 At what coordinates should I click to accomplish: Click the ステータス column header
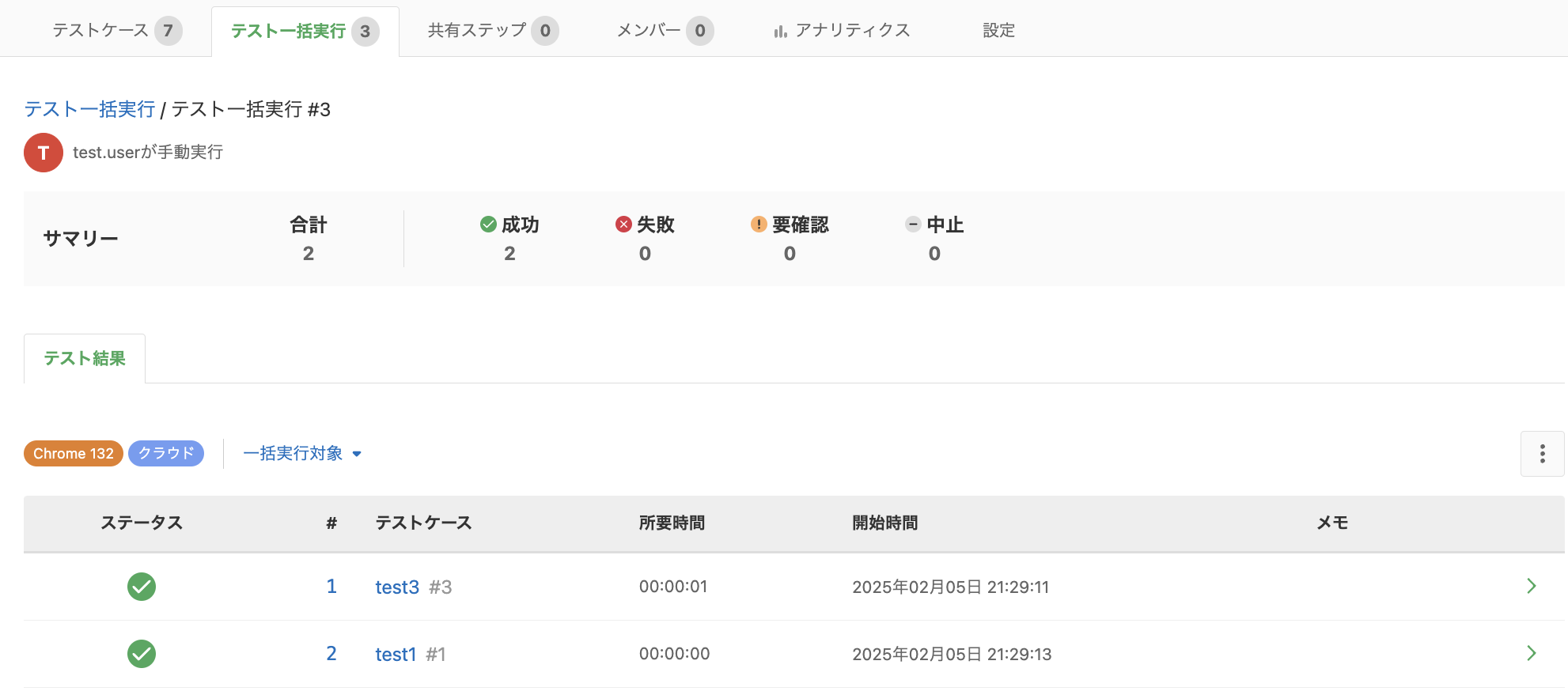[142, 523]
